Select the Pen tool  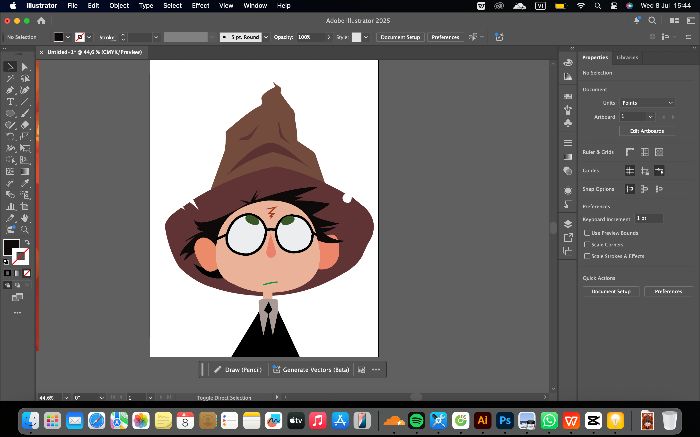pos(10,90)
